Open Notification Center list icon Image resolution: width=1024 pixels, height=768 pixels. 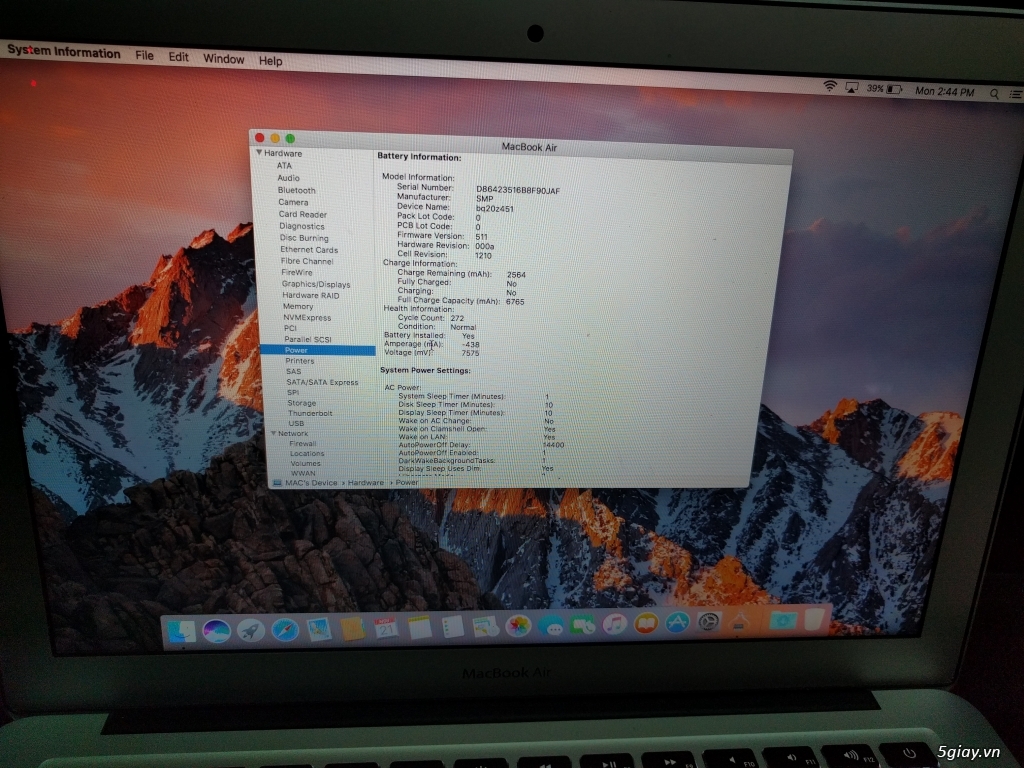tap(1016, 95)
